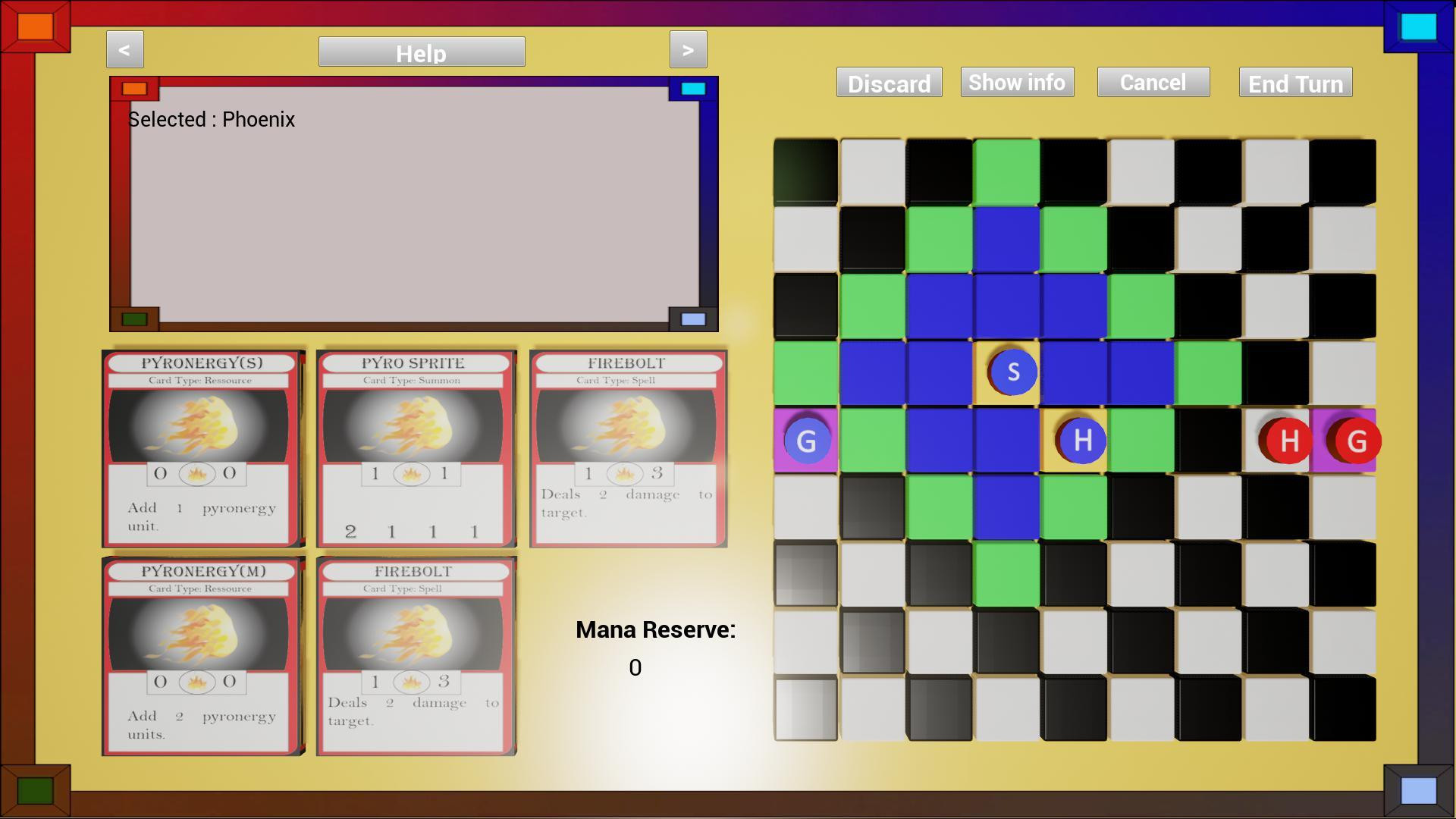Show info for the selection
This screenshot has width=1456, height=819.
pyautogui.click(x=1017, y=82)
